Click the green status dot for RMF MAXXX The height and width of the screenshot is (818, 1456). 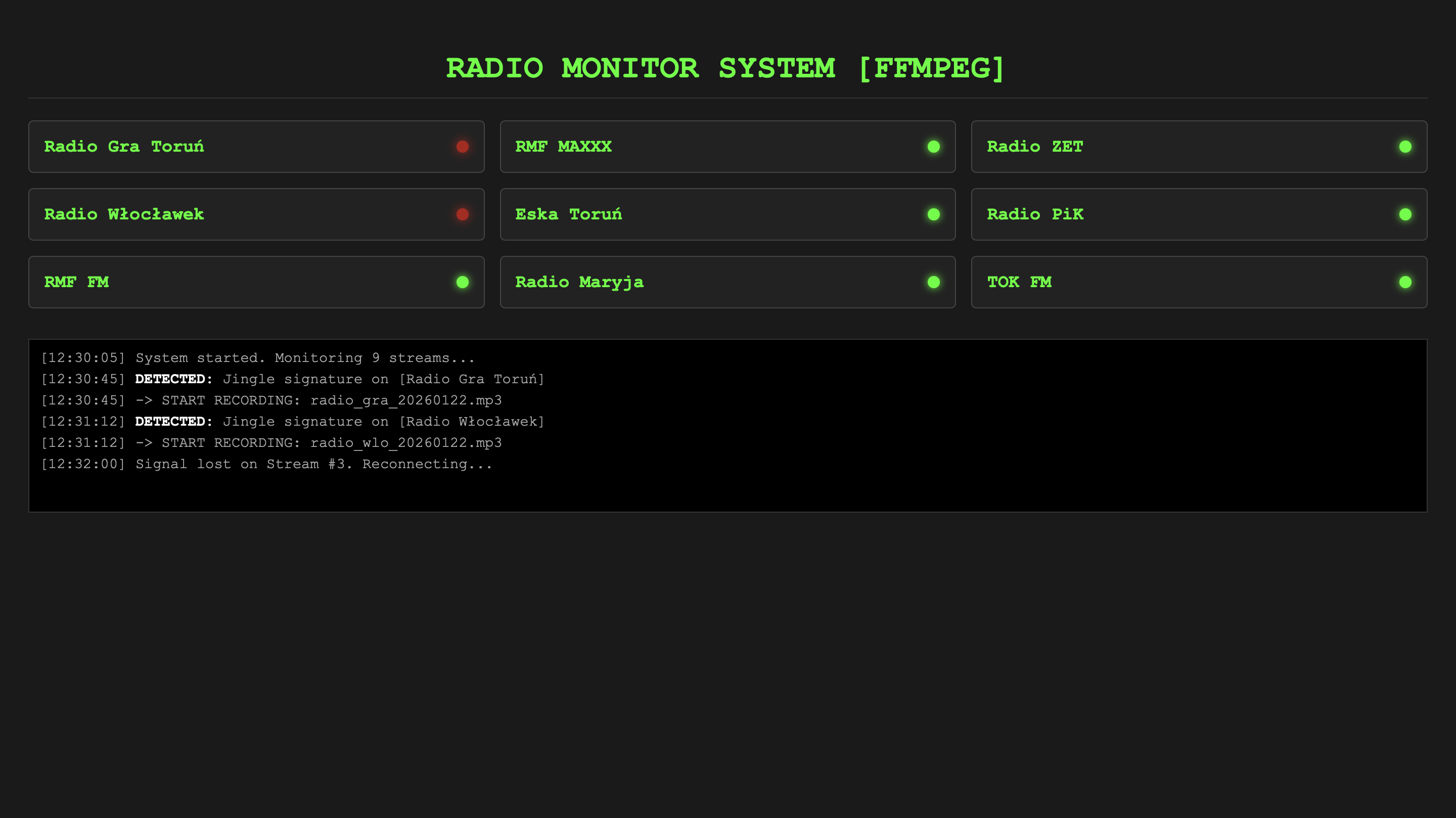934,147
